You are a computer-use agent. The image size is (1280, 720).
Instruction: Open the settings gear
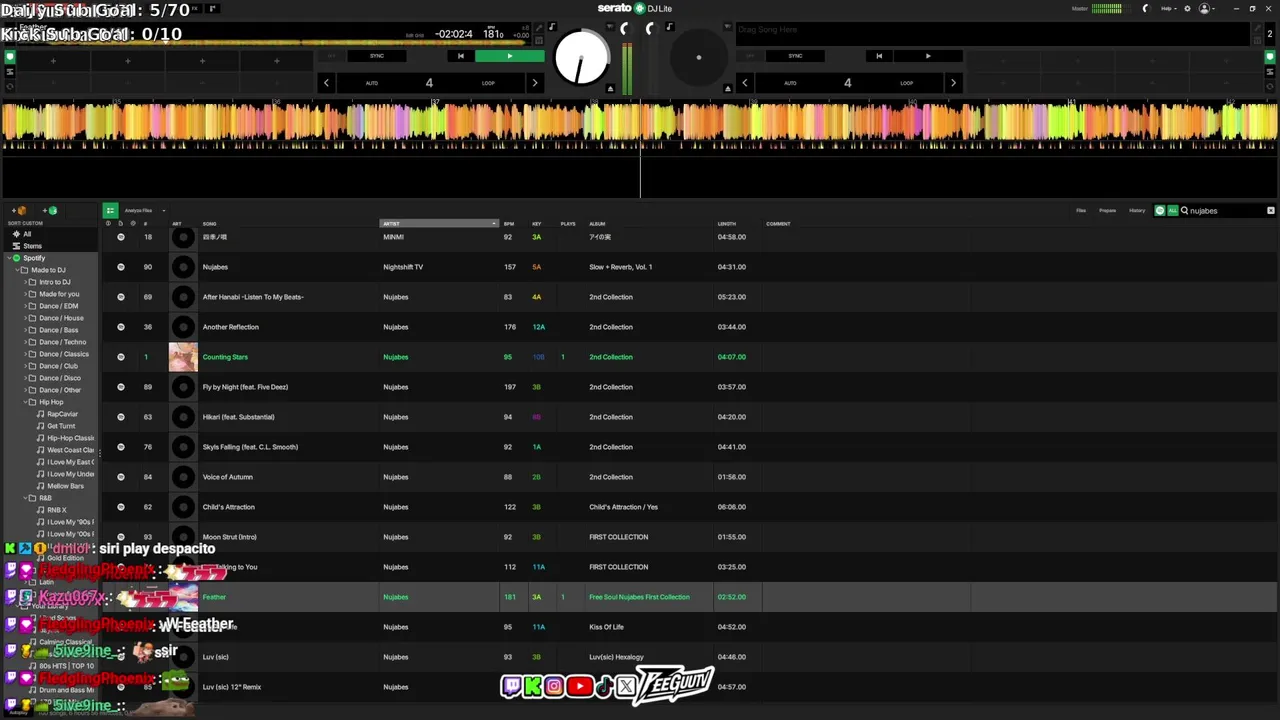click(x=1187, y=8)
